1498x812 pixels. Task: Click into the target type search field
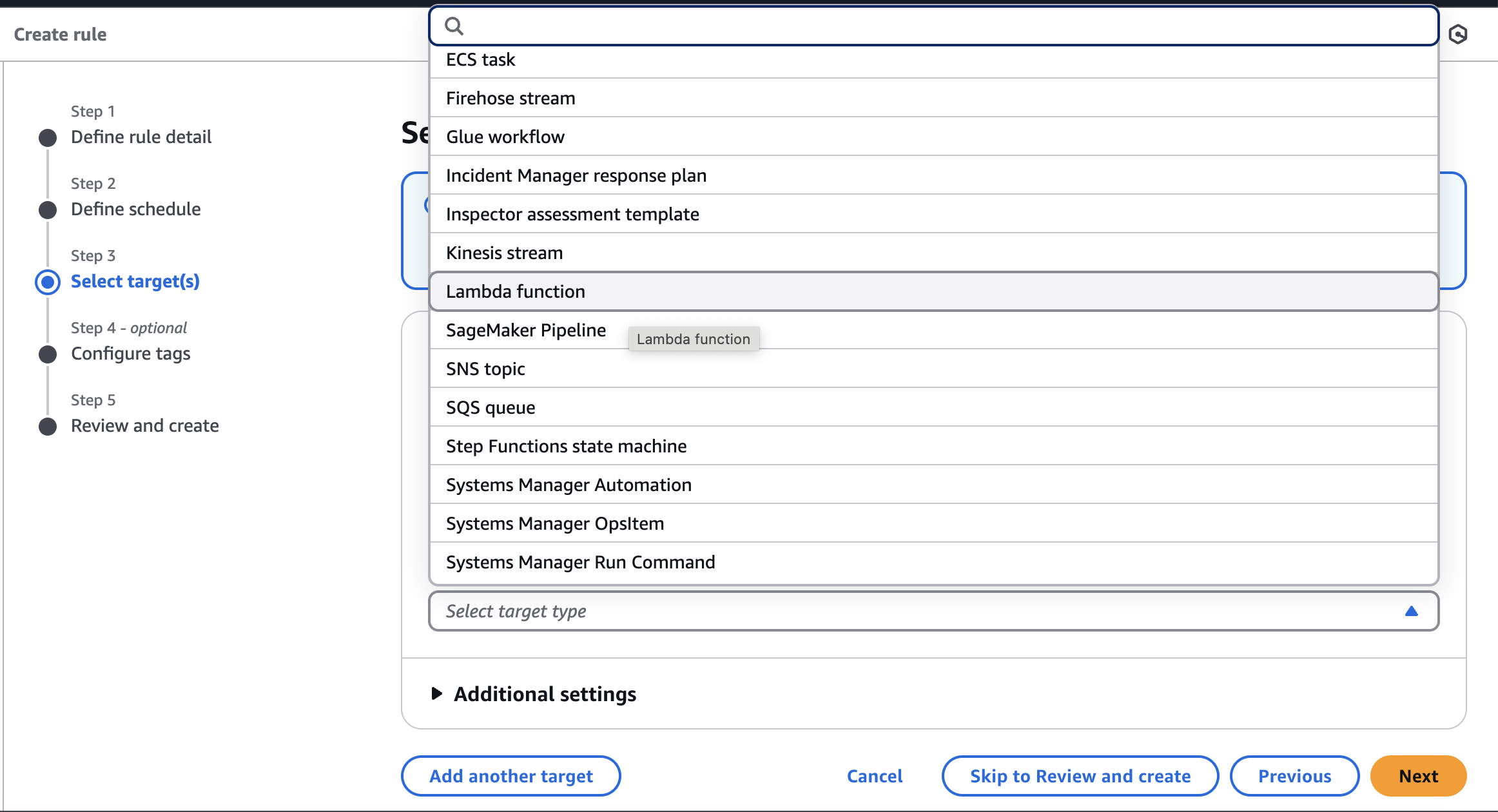(x=941, y=26)
